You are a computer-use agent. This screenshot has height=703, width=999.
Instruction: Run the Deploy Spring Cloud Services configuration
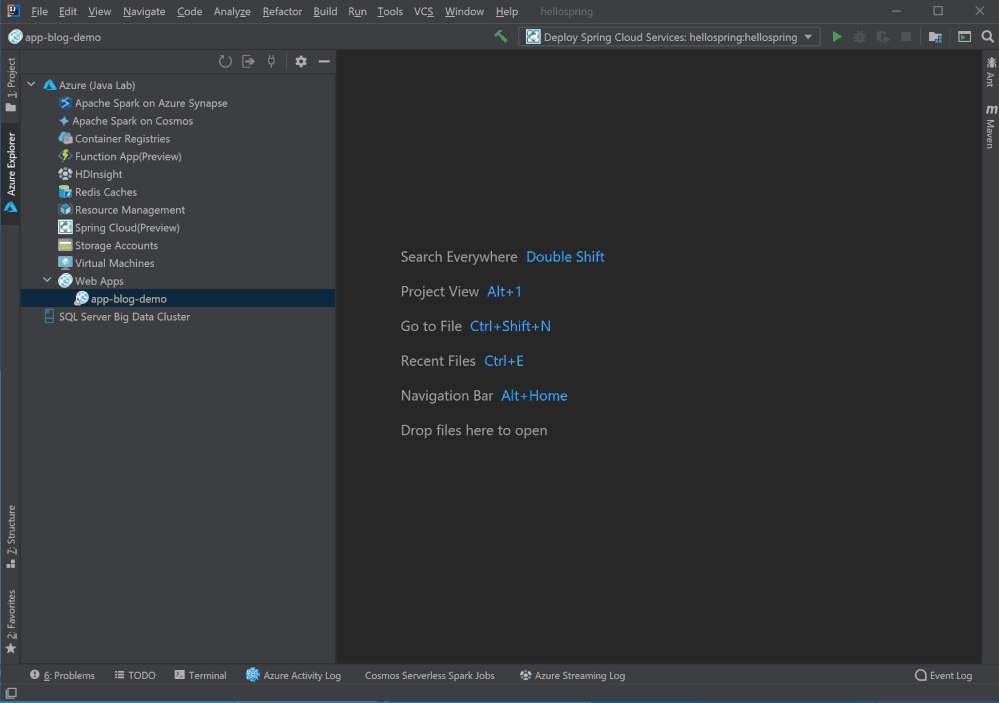pos(837,37)
